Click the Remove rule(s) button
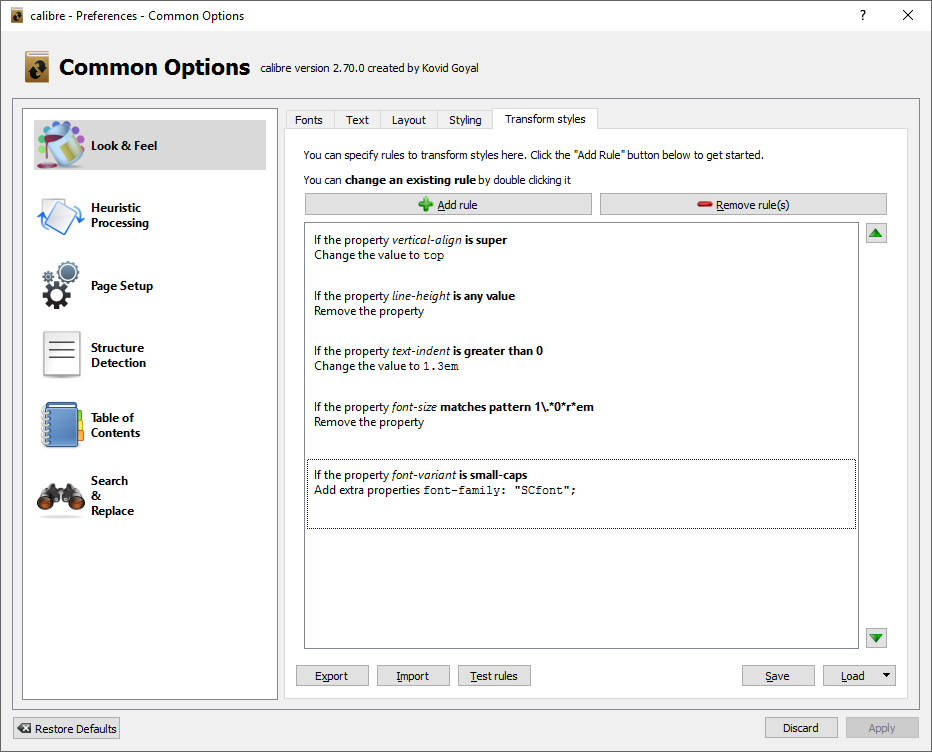Screen dimensions: 932x752 743,205
